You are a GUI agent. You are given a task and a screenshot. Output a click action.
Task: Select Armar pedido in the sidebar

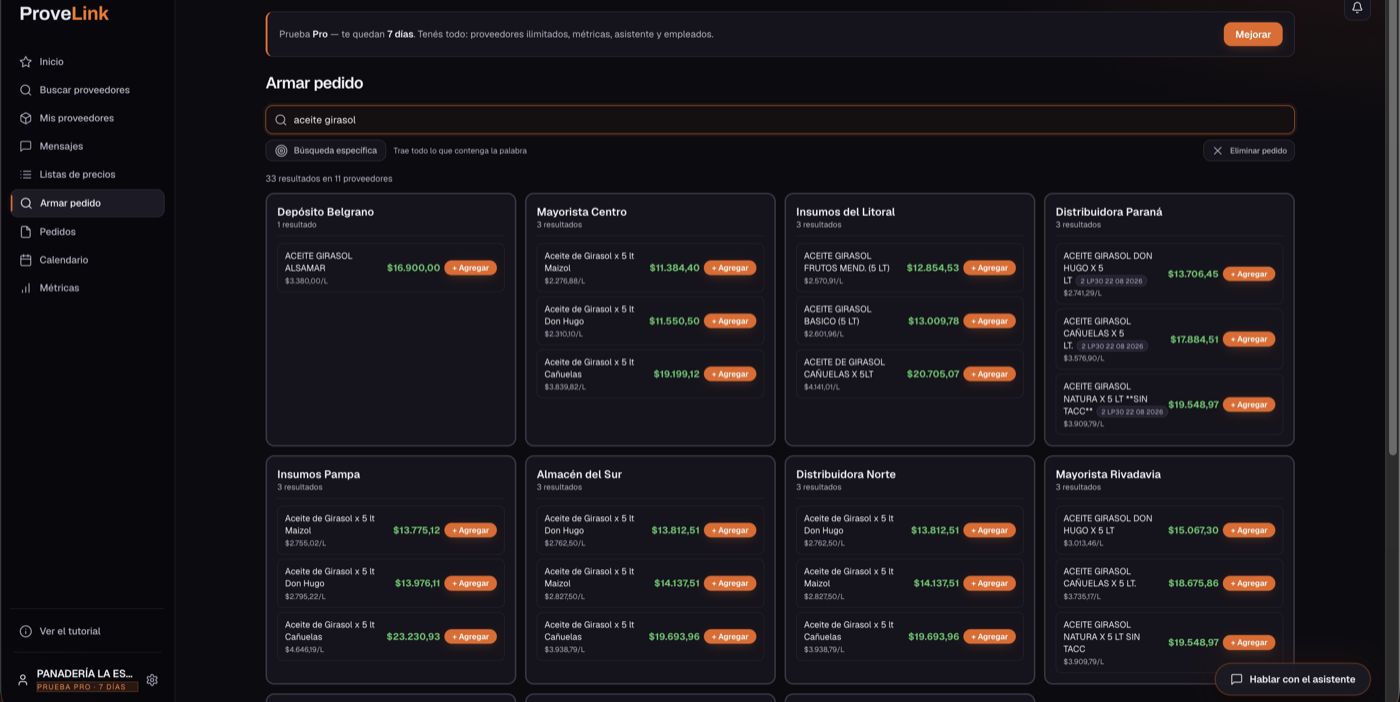88,203
